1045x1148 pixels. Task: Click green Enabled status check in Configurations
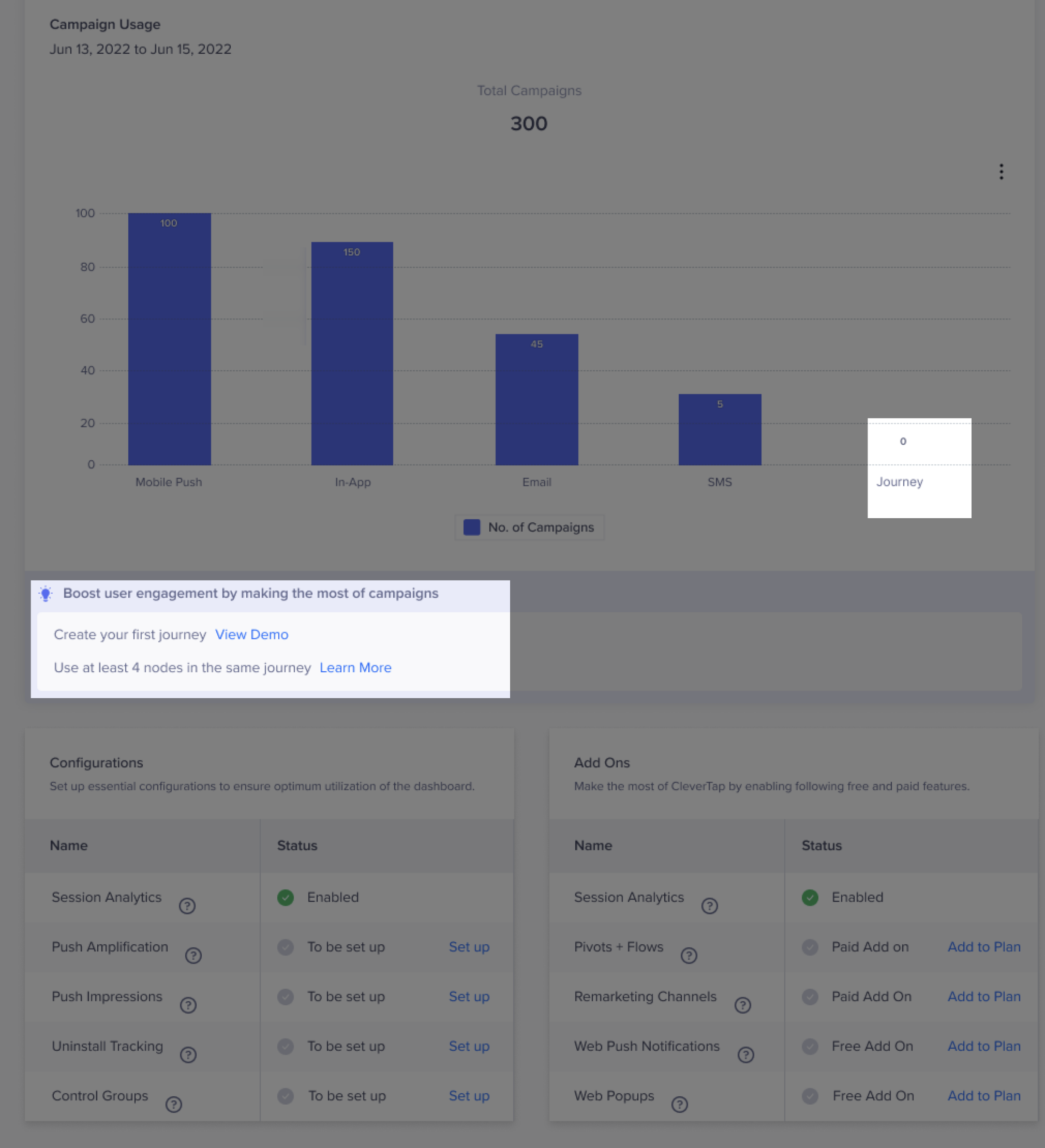pyautogui.click(x=286, y=897)
